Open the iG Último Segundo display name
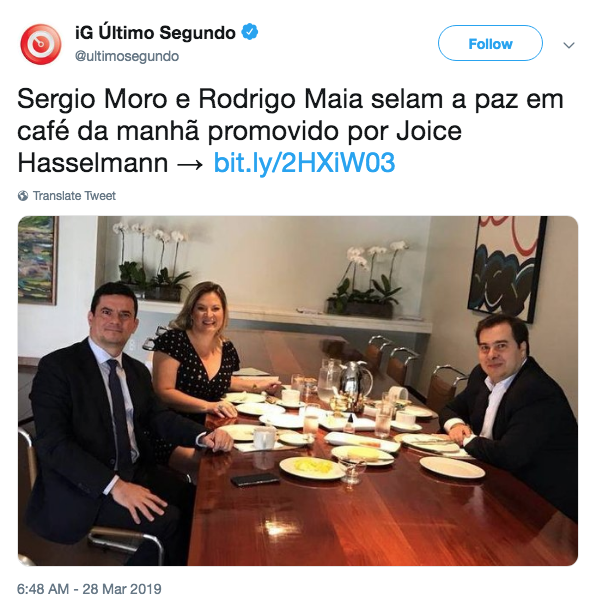This screenshot has height=608, width=603. click(x=155, y=32)
